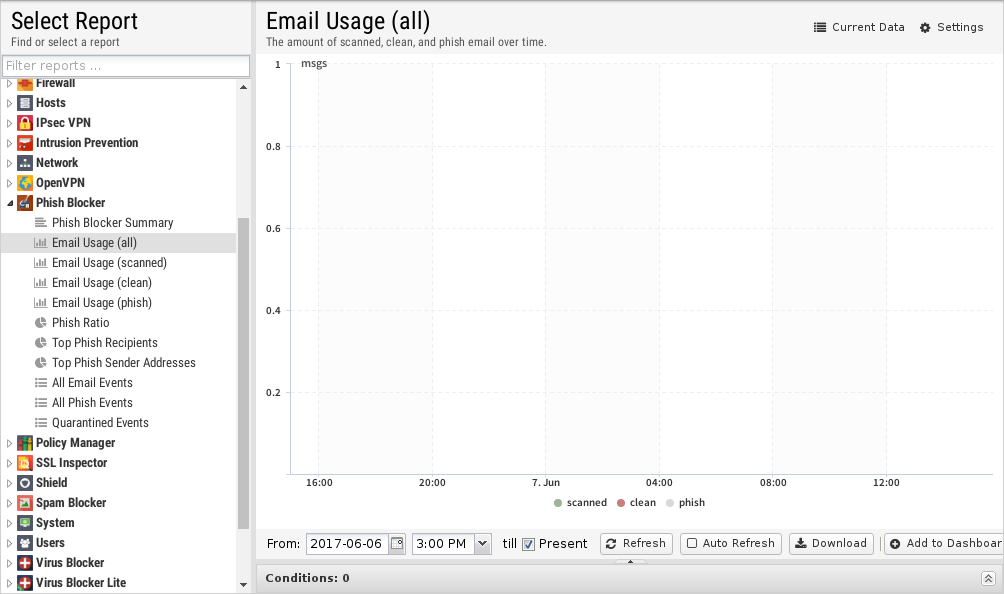
Task: Click the Refresh button
Action: point(636,544)
